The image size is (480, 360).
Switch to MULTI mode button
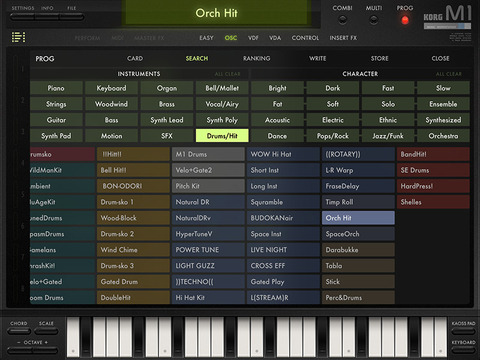pos(374,20)
